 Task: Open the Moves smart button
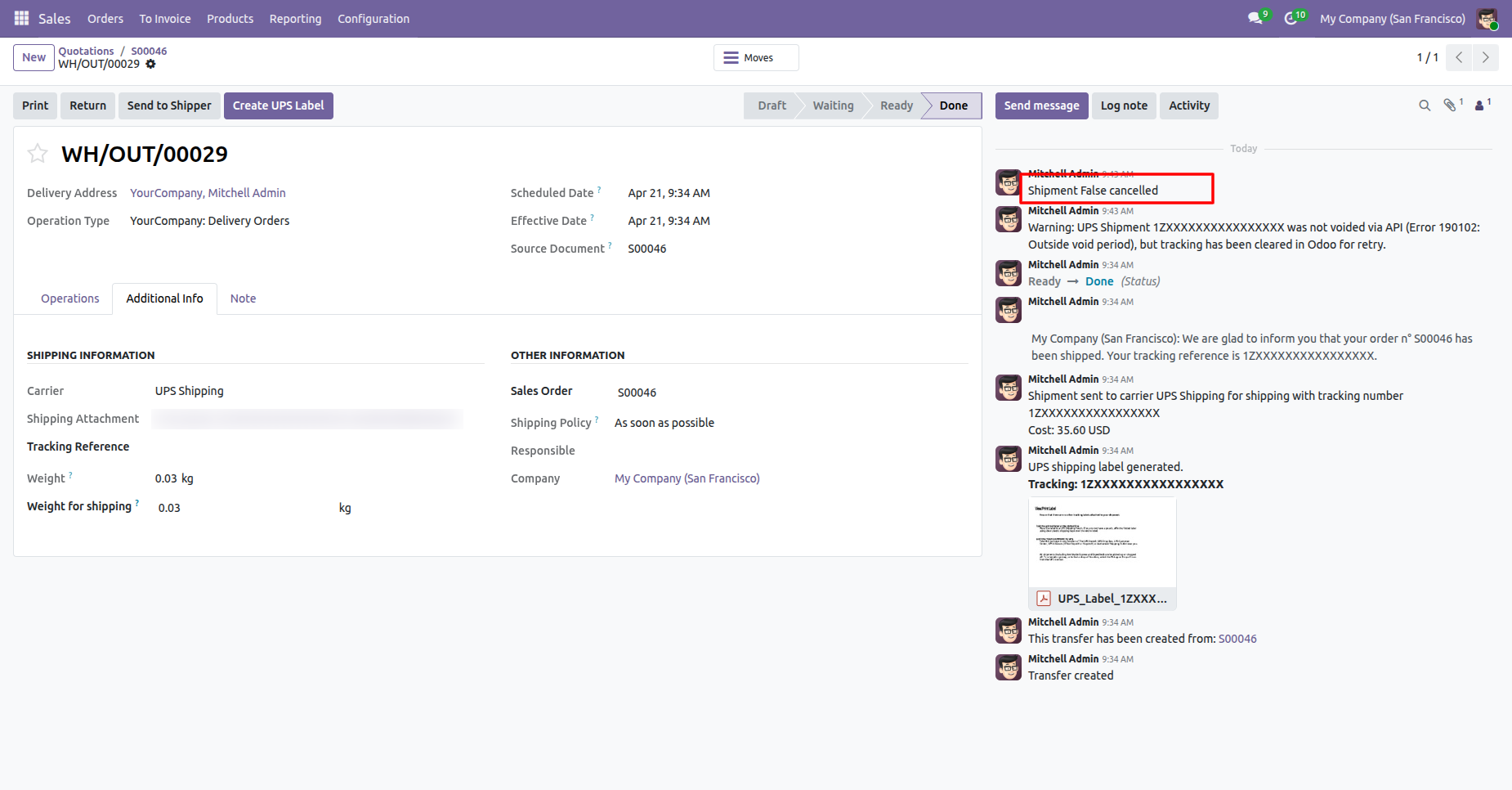pyautogui.click(x=756, y=57)
